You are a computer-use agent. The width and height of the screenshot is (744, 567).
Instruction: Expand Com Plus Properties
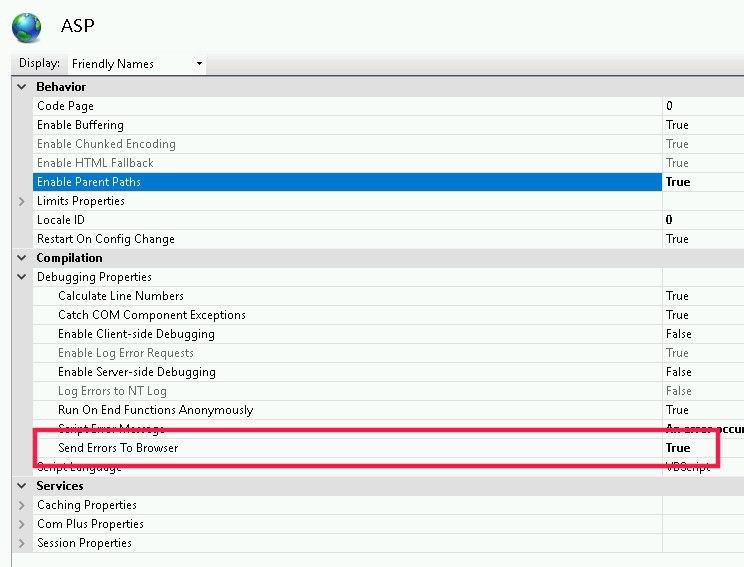pos(22,524)
